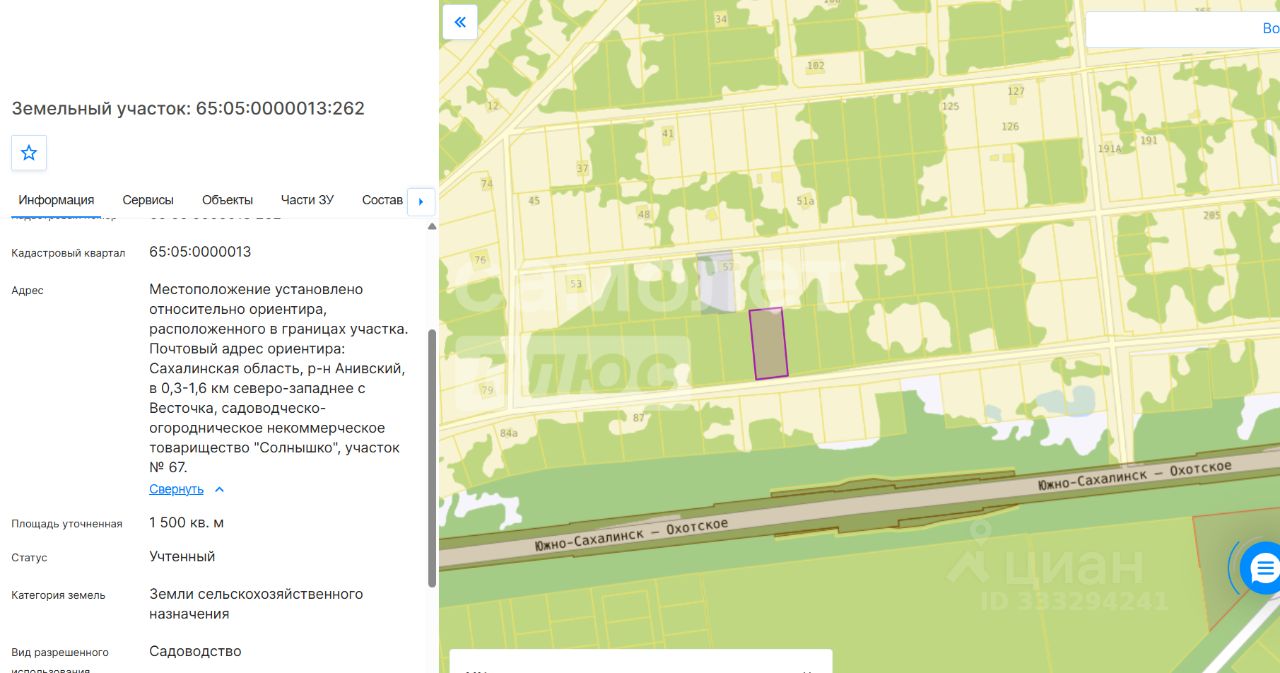The height and width of the screenshot is (673, 1280).
Task: Select permitted use value Садоводство
Action: (x=195, y=651)
